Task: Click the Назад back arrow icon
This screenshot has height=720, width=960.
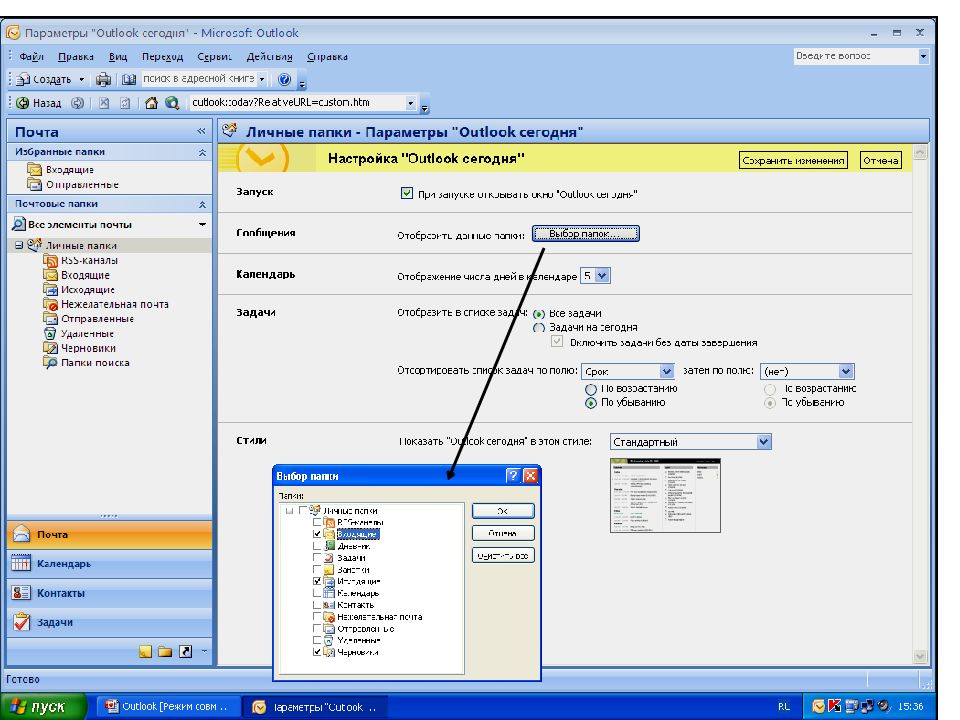Action: (x=23, y=103)
